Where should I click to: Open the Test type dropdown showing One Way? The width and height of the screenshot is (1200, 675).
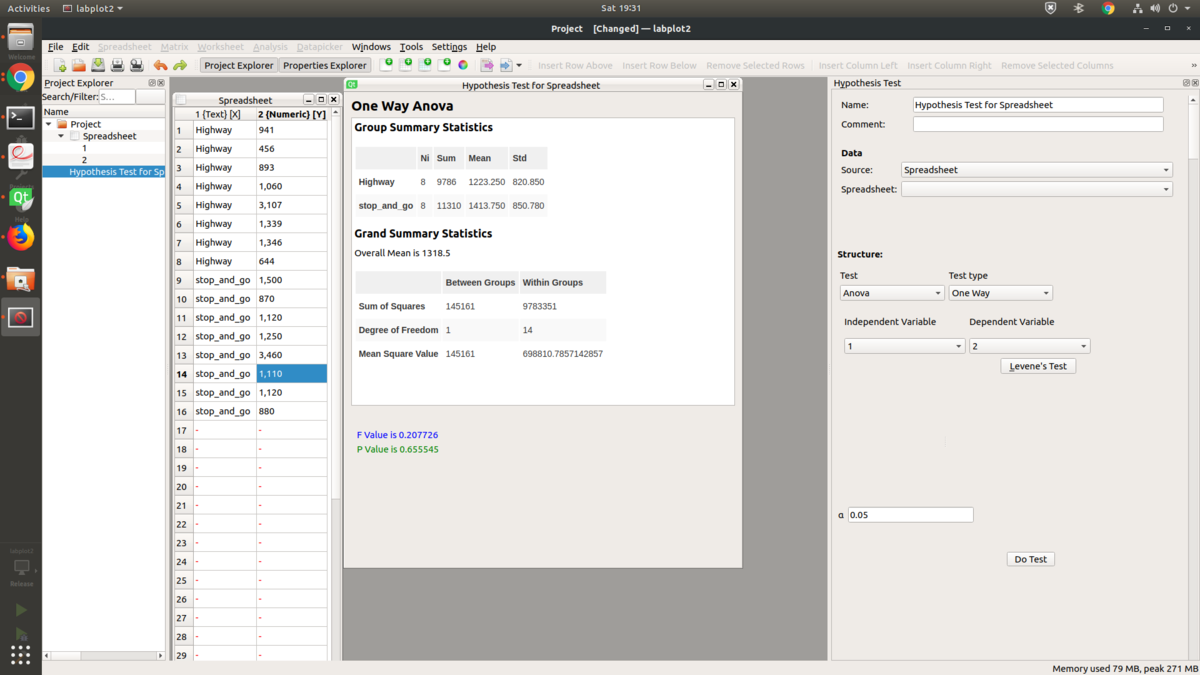tap(1000, 293)
